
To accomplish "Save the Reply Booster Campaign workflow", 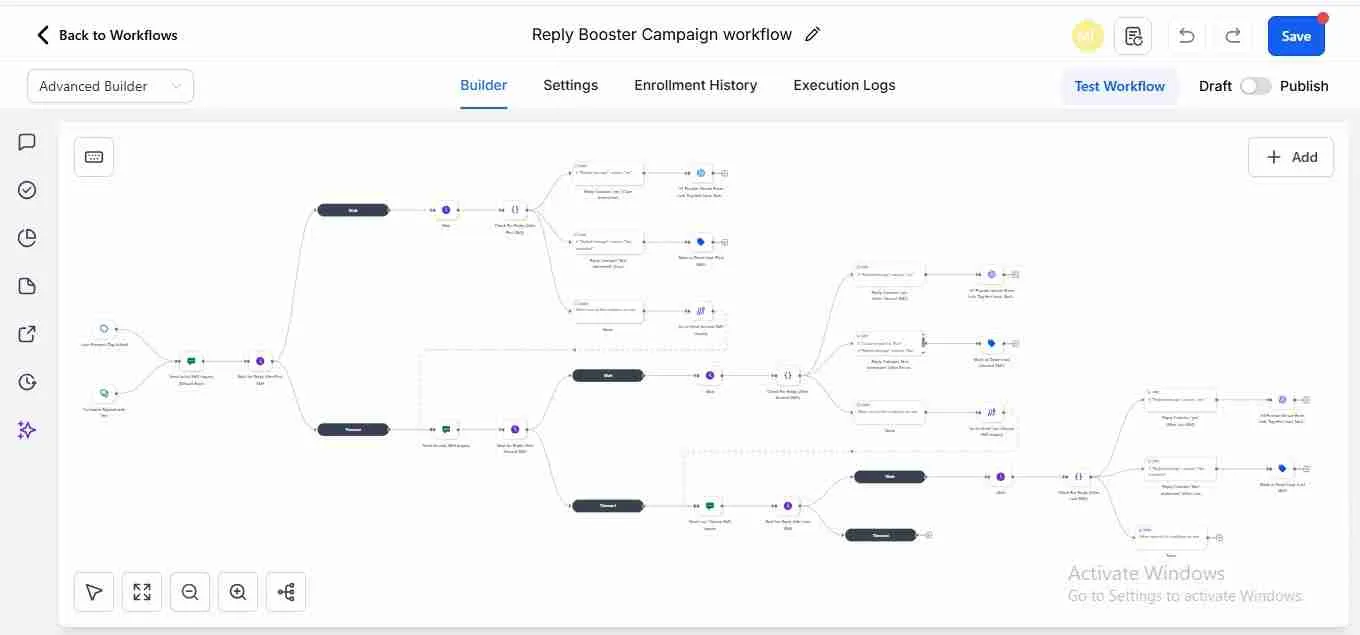I will (1296, 35).
